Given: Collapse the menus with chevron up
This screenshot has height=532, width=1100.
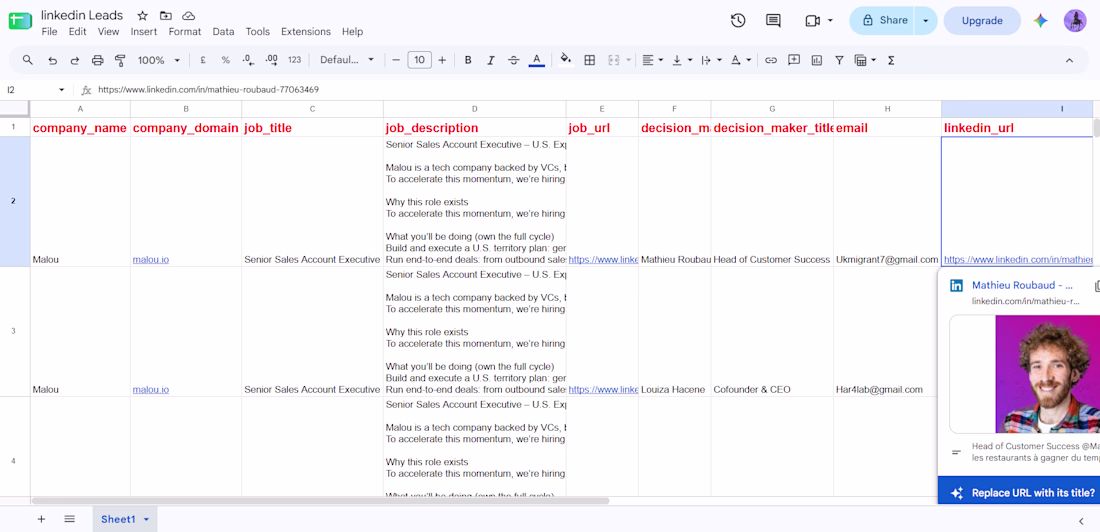Looking at the screenshot, I should pos(1069,60).
